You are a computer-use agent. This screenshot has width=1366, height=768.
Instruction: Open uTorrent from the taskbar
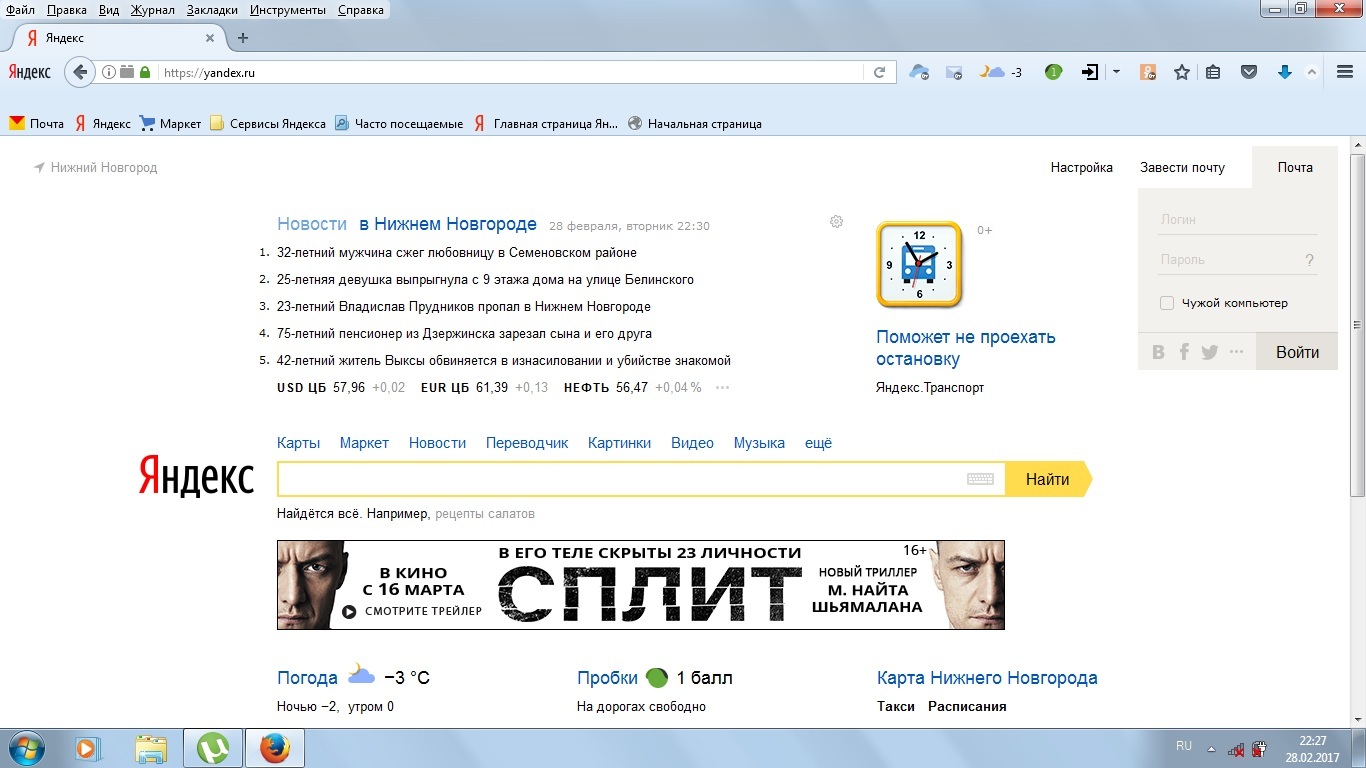(x=213, y=748)
